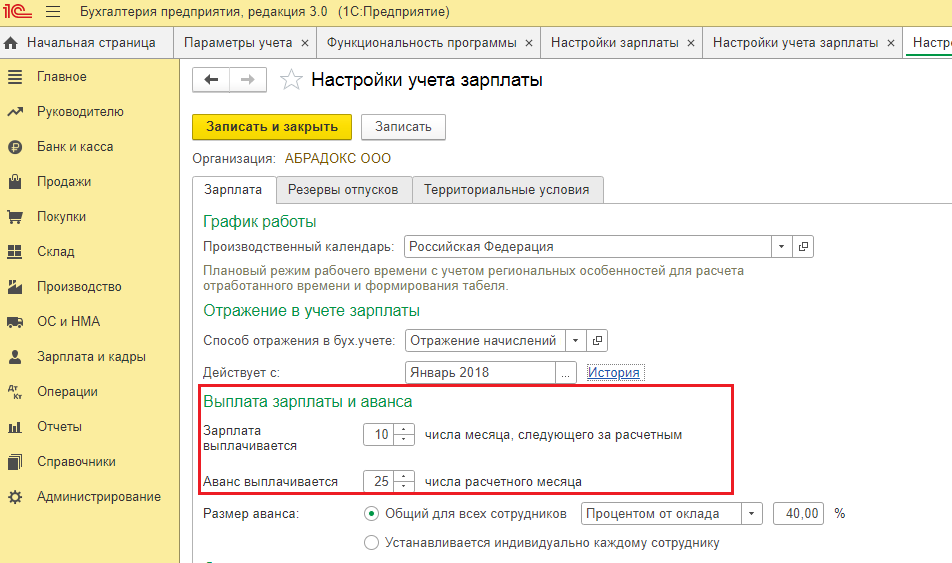Open the ОС и НМА truck icon
Image resolution: width=952 pixels, height=563 pixels.
pyautogui.click(x=15, y=322)
